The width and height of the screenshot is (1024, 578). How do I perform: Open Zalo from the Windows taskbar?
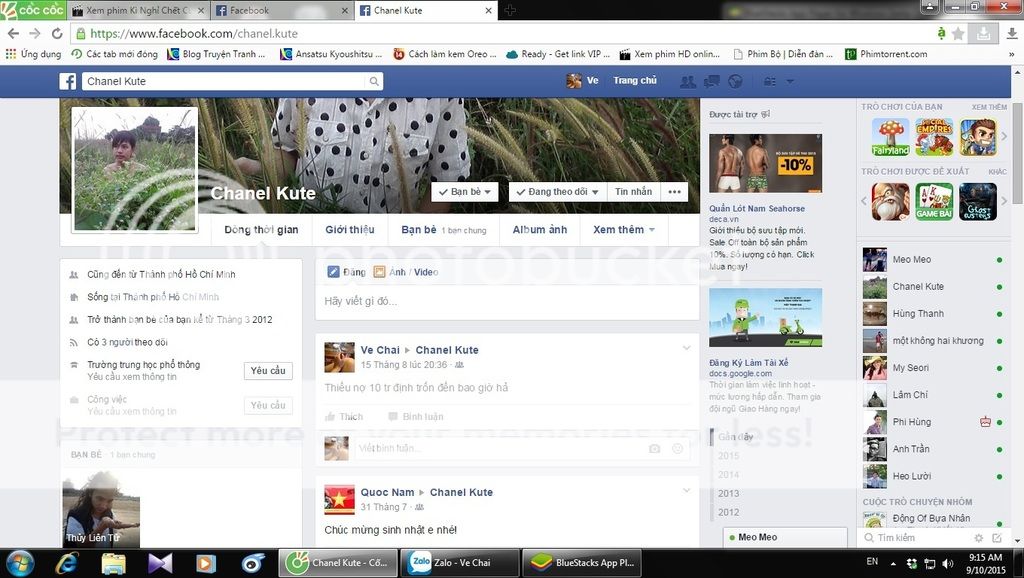460,563
